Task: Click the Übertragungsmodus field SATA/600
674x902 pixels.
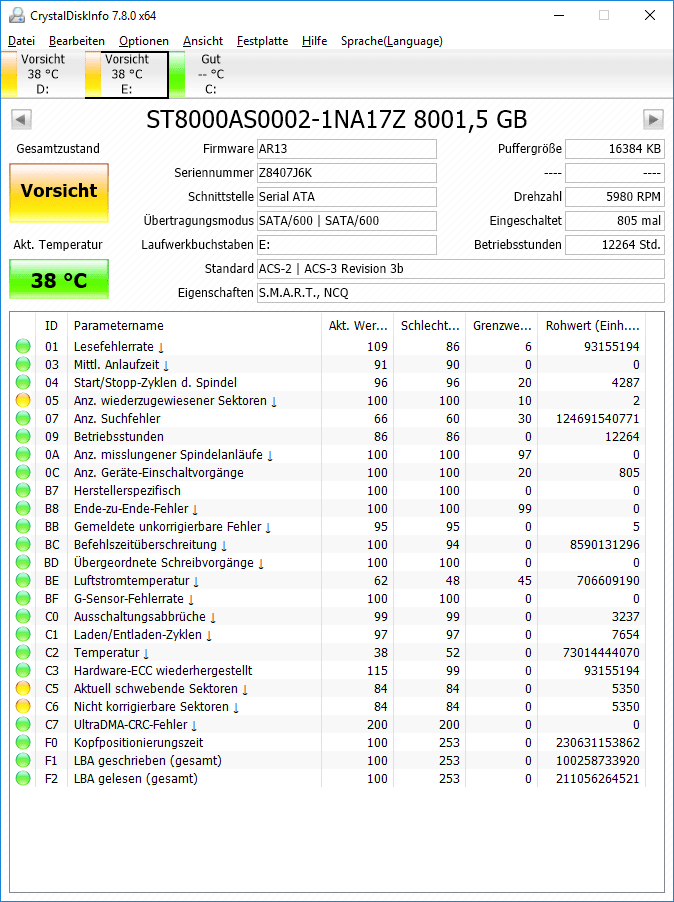Action: tap(347, 221)
